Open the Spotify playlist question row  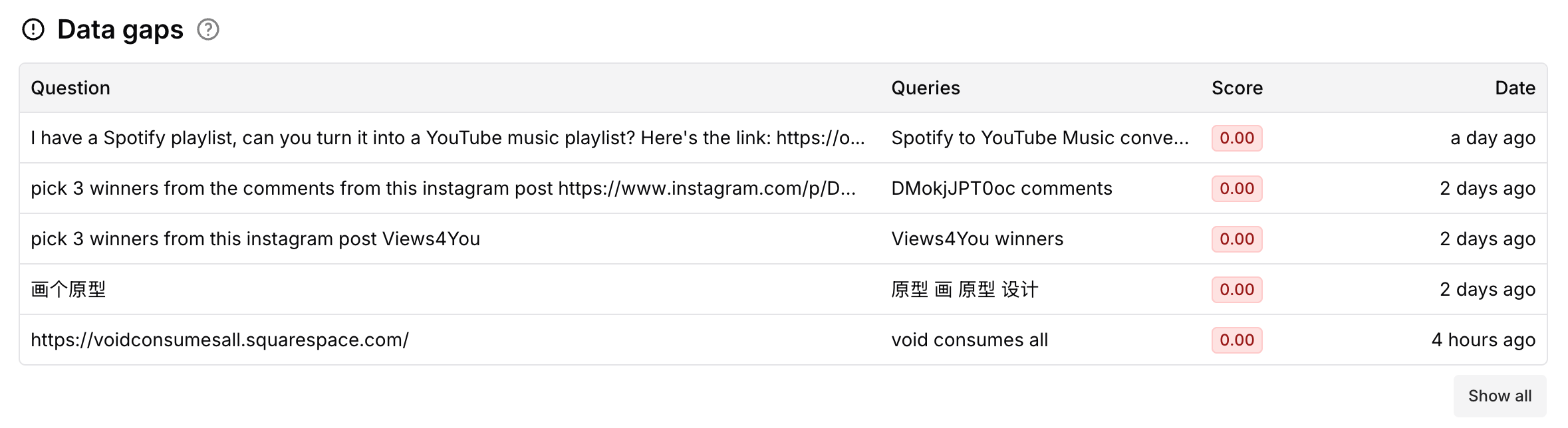(x=448, y=138)
